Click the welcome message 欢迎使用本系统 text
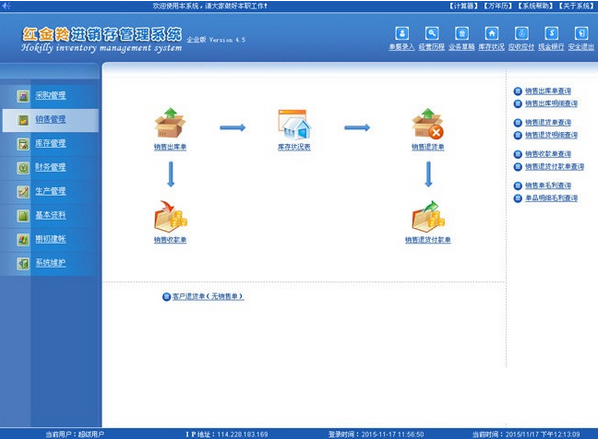The width and height of the screenshot is (599, 439). pos(210,6)
